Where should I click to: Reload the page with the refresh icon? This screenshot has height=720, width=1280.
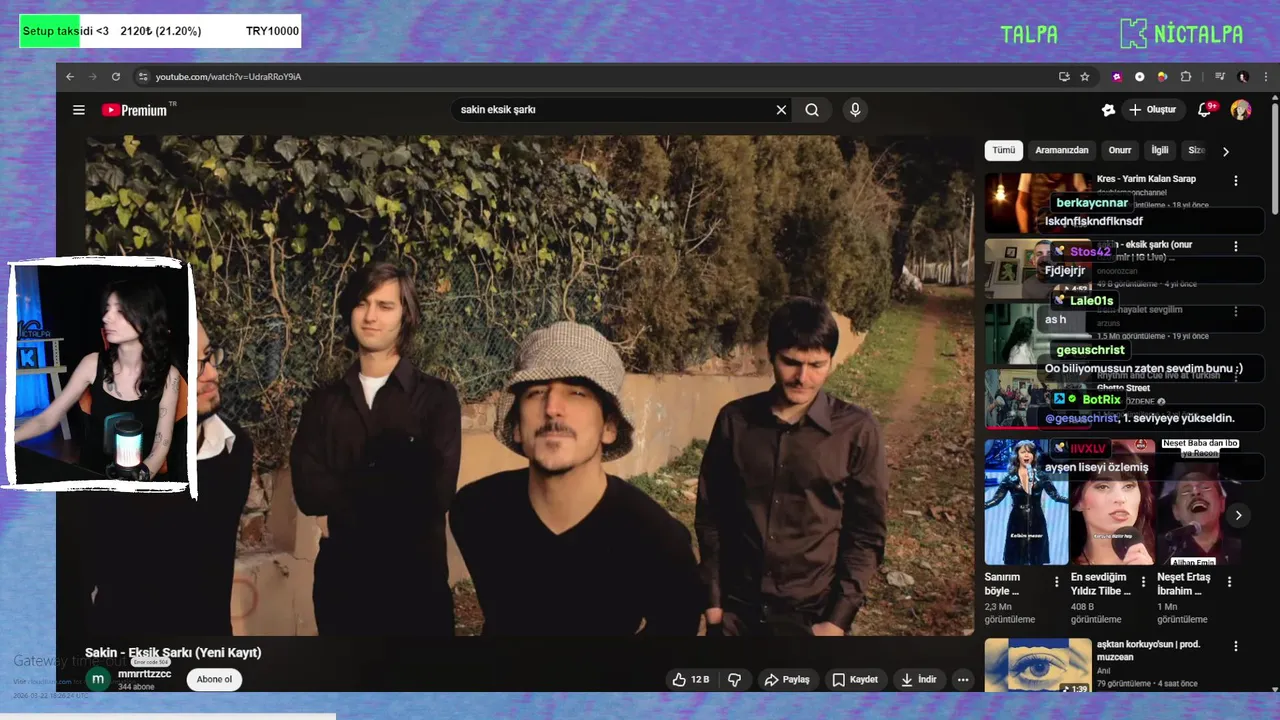click(116, 77)
